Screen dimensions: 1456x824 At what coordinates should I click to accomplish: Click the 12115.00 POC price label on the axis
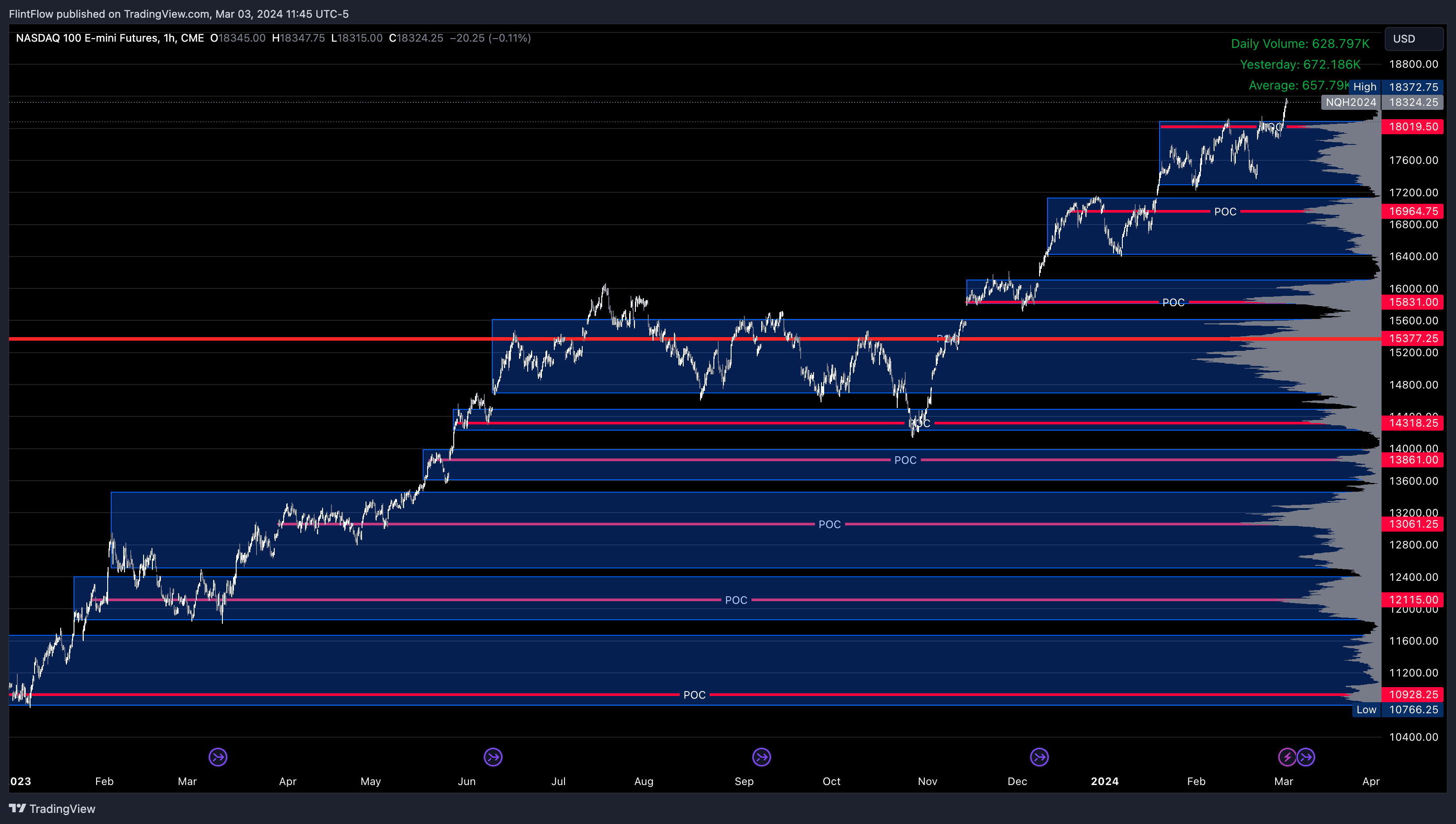click(x=1413, y=600)
